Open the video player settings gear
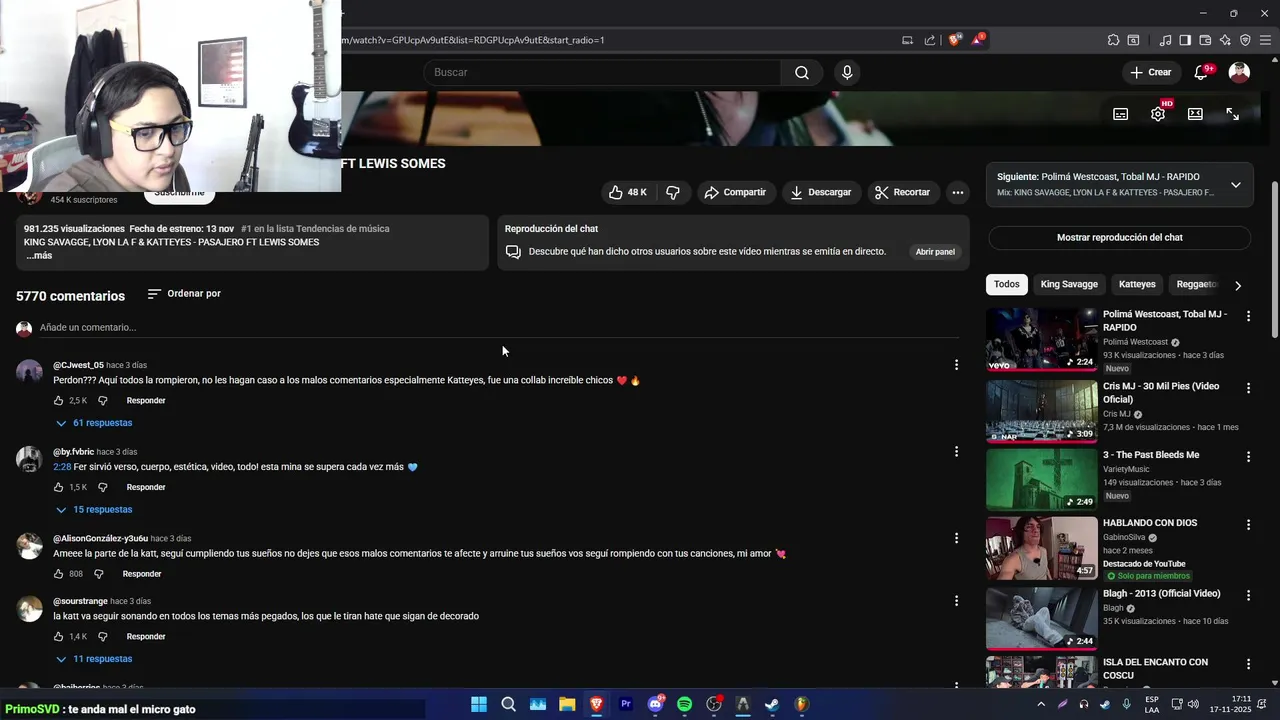 (1158, 114)
